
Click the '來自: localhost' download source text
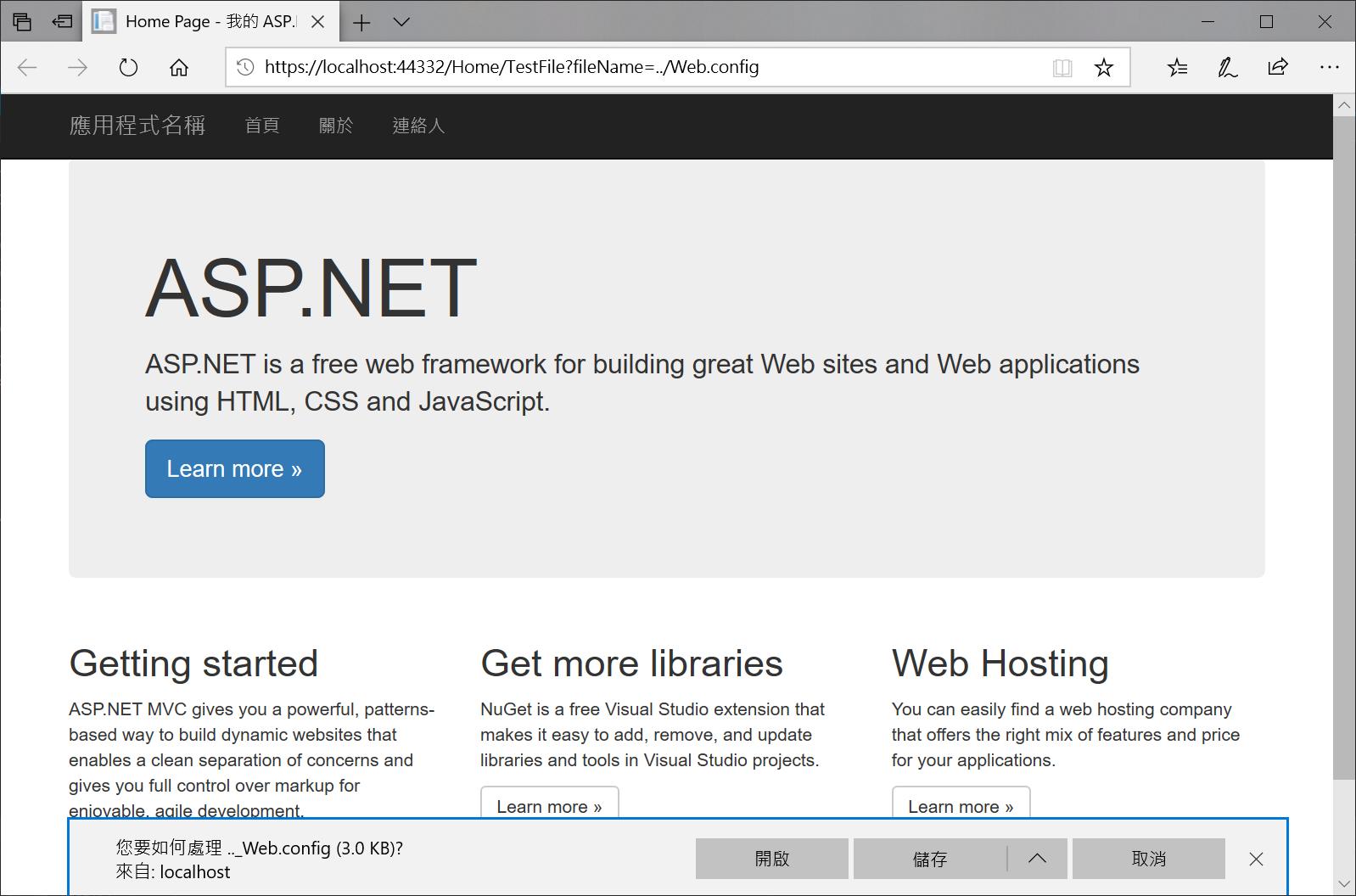pos(173,872)
